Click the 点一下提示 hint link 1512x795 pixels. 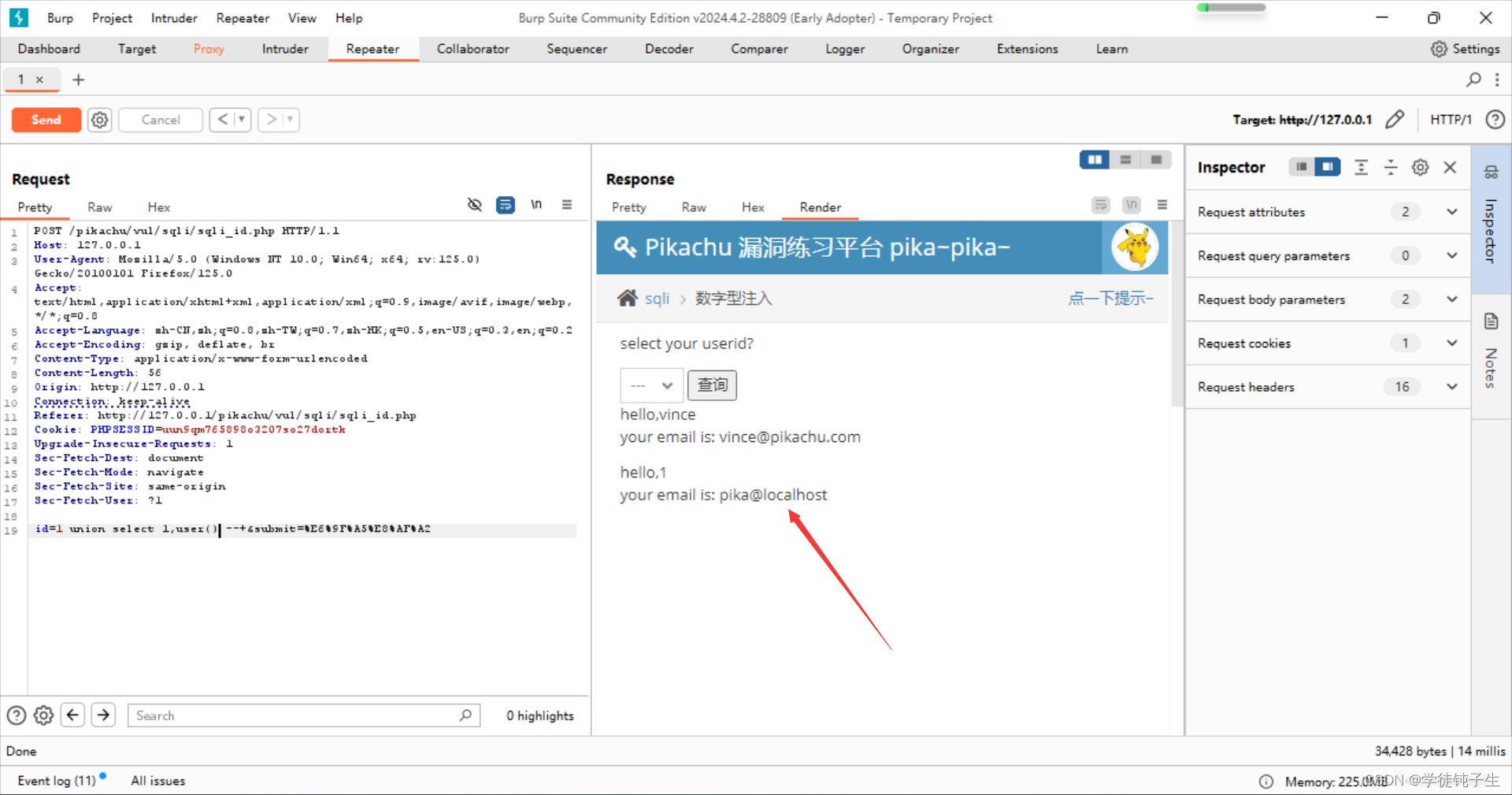(1110, 299)
